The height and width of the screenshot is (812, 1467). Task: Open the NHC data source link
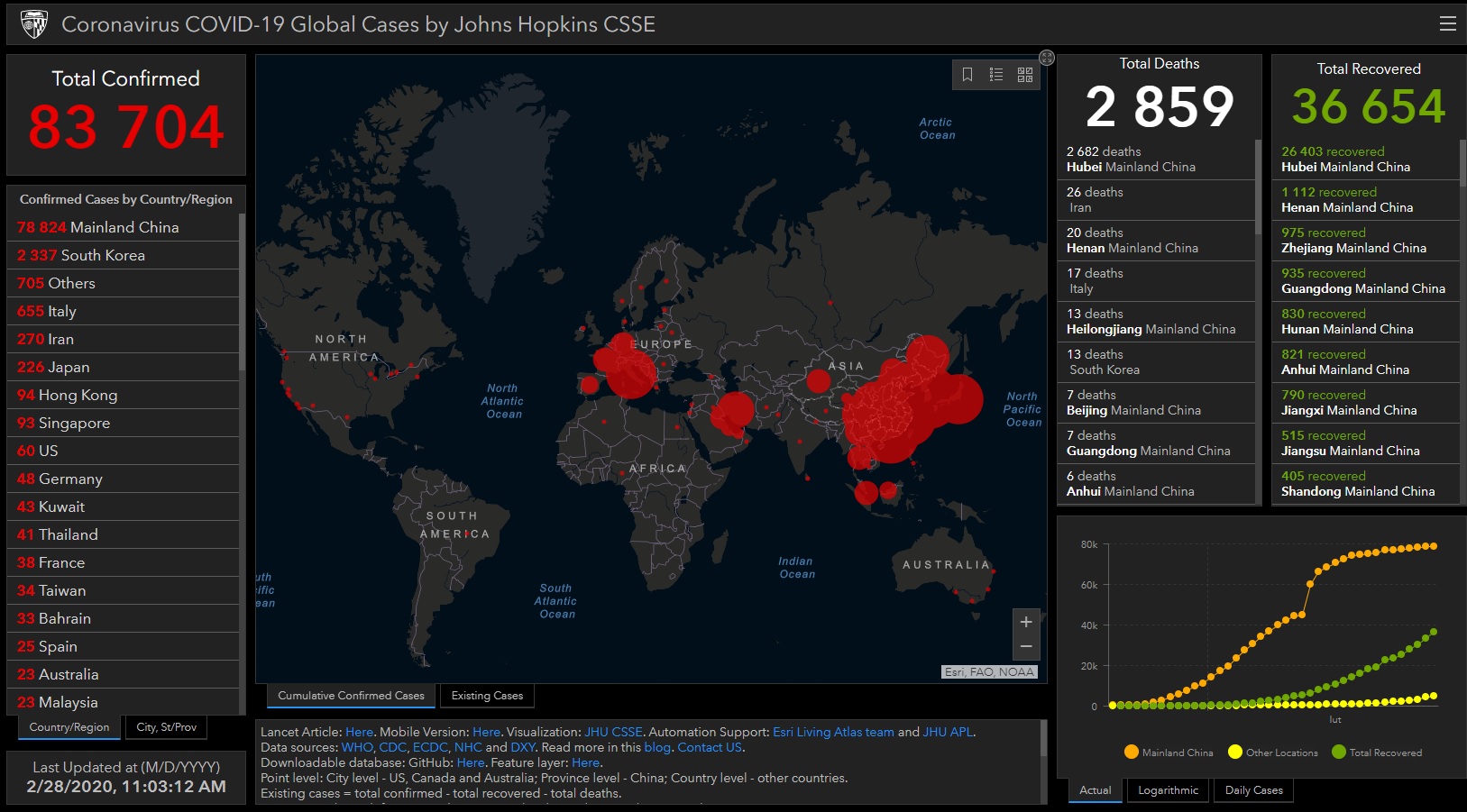point(468,747)
